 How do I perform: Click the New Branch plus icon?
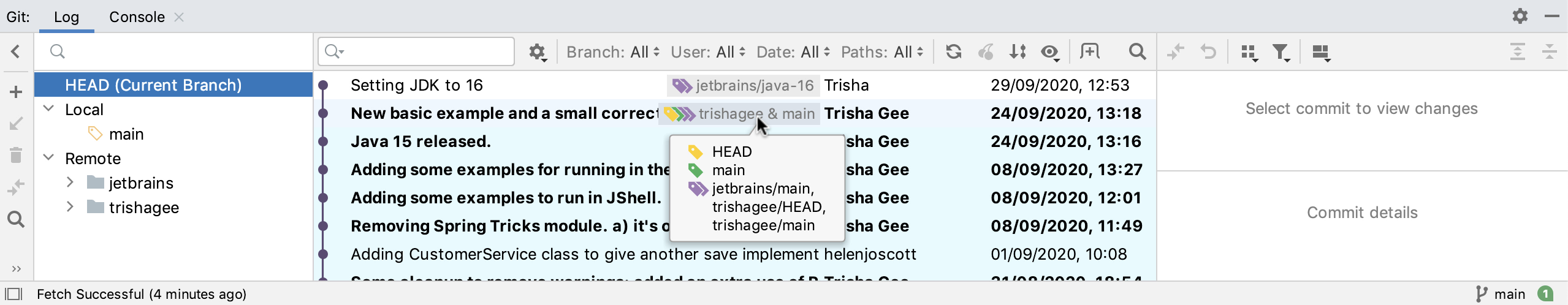pyautogui.click(x=17, y=92)
